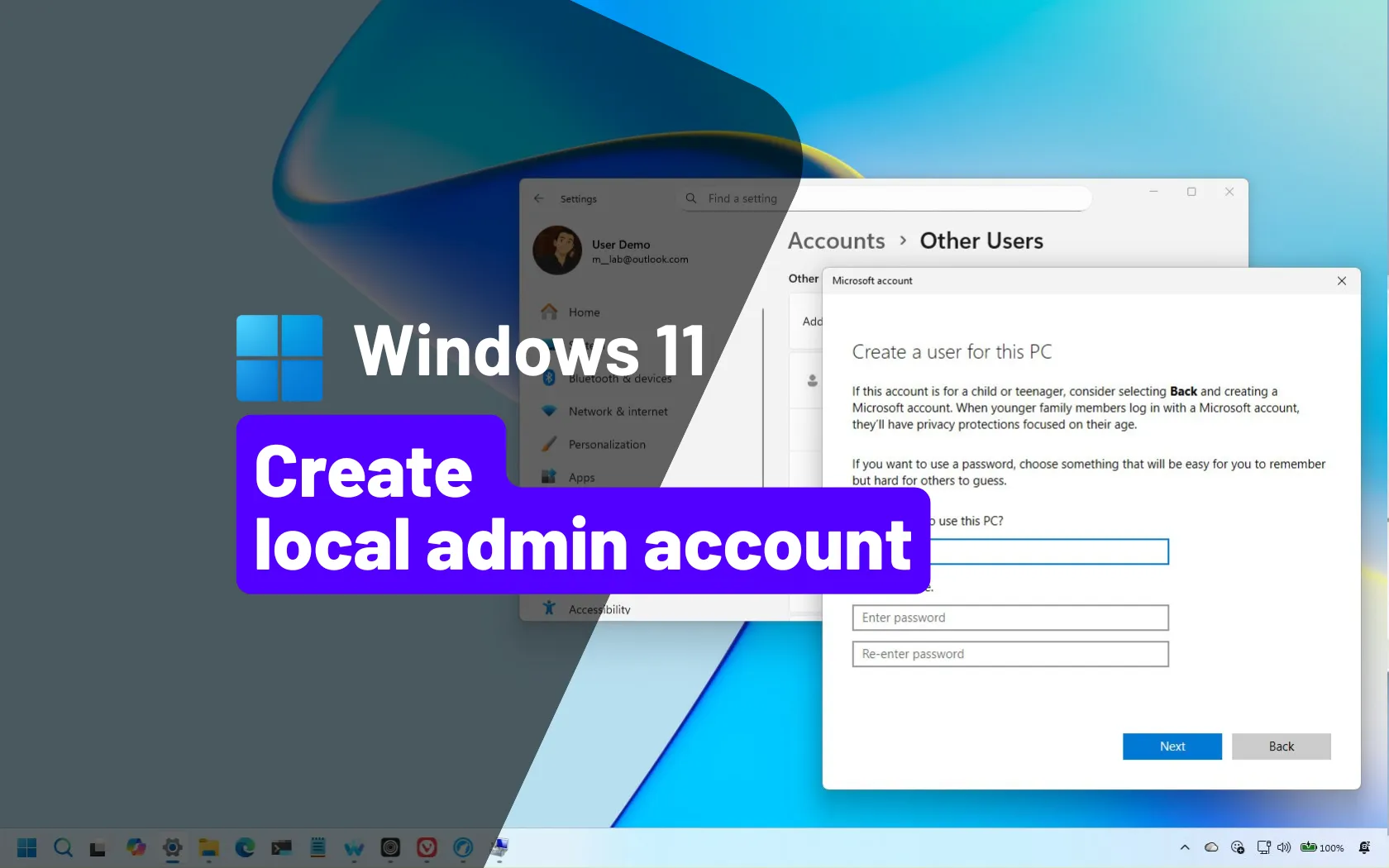The height and width of the screenshot is (868, 1389).
Task: Open Copilot from the taskbar
Action: click(x=136, y=847)
